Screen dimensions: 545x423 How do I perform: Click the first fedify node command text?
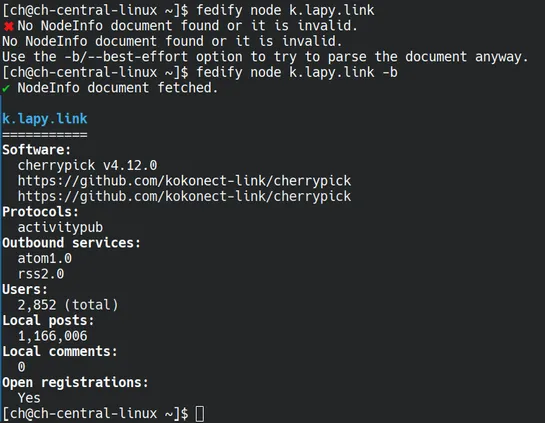click(285, 10)
